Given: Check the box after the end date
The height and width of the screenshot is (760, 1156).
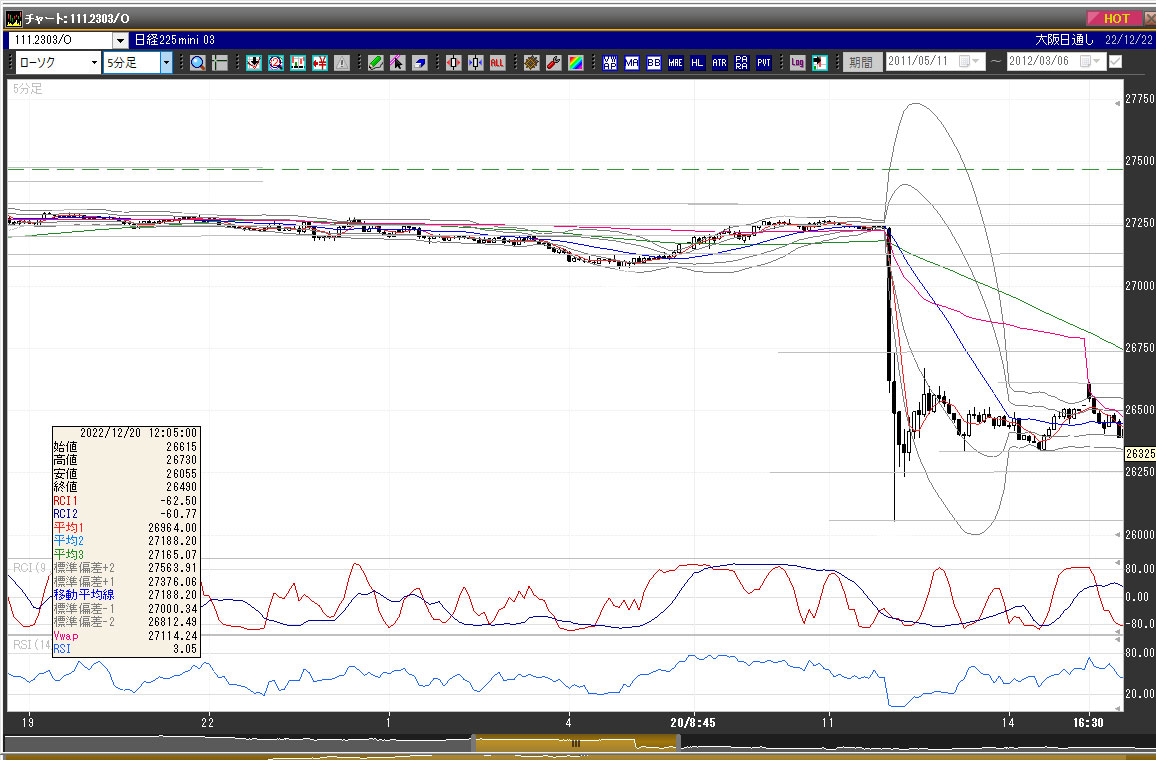Looking at the screenshot, I should (1115, 62).
